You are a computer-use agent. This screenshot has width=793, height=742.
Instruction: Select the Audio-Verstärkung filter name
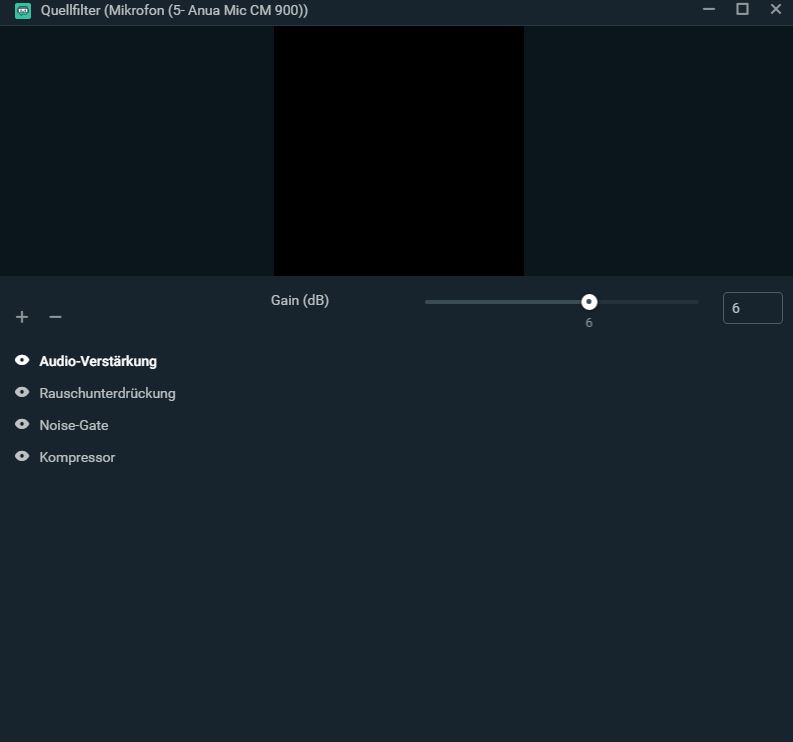[98, 361]
